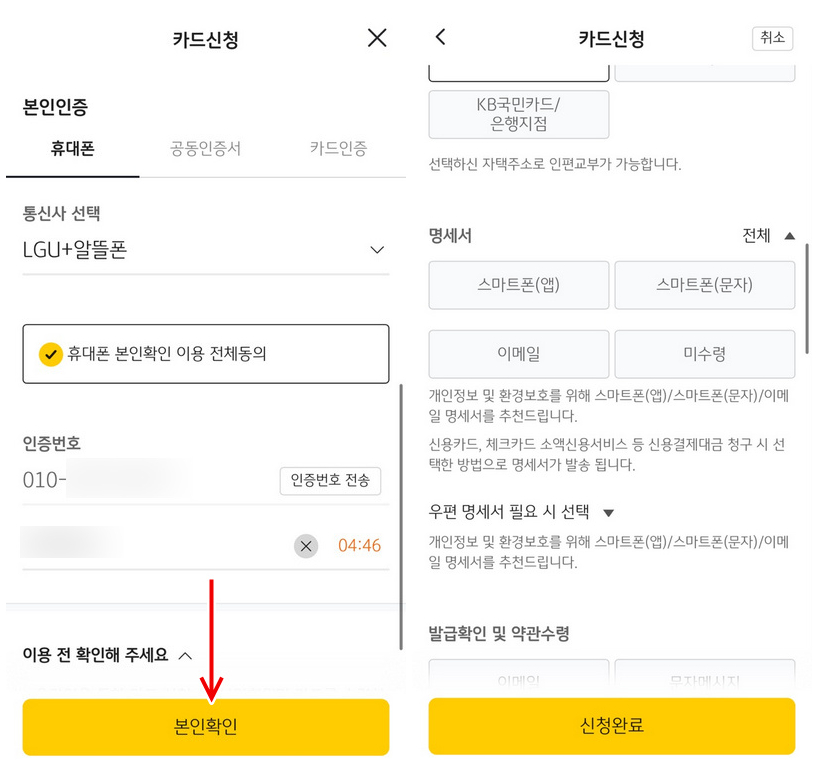Enable 휴대폰 본인확인 이용 전체동의 agreement

[x=206, y=354]
